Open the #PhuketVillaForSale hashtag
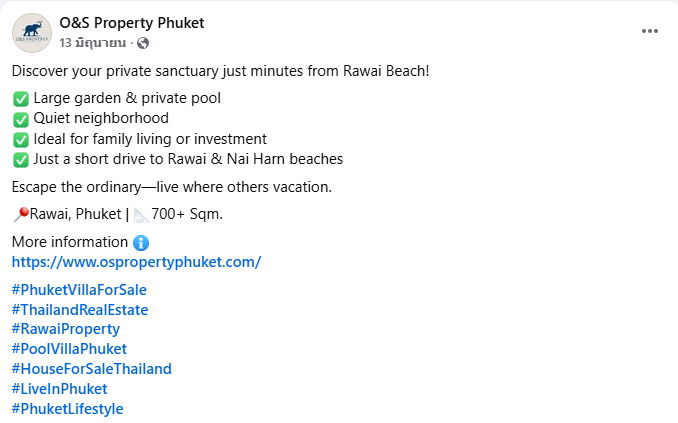The width and height of the screenshot is (678, 423). pyautogui.click(x=79, y=290)
